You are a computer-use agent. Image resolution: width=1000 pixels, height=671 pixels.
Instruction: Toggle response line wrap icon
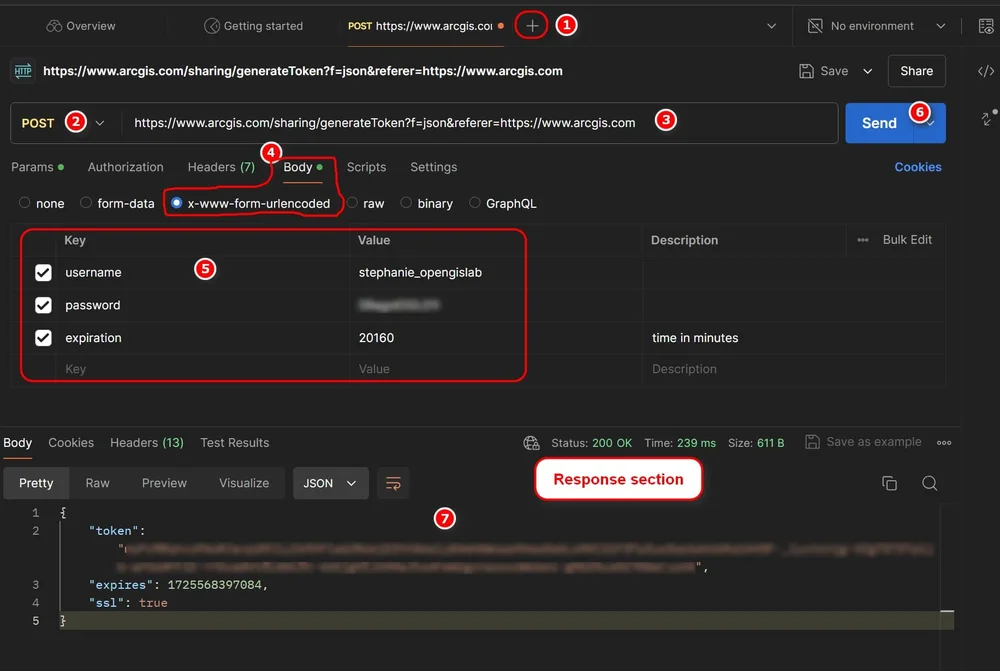coord(393,483)
